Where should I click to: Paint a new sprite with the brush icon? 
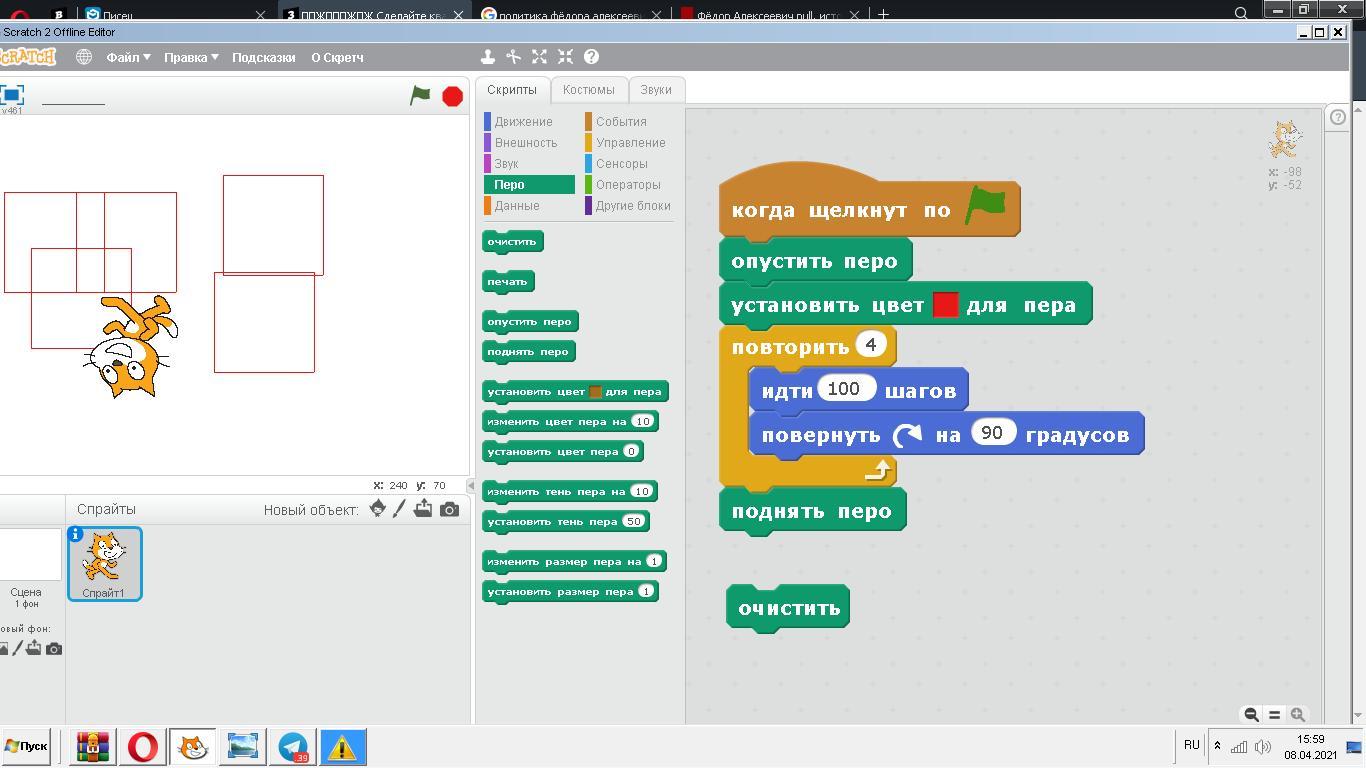coord(399,508)
